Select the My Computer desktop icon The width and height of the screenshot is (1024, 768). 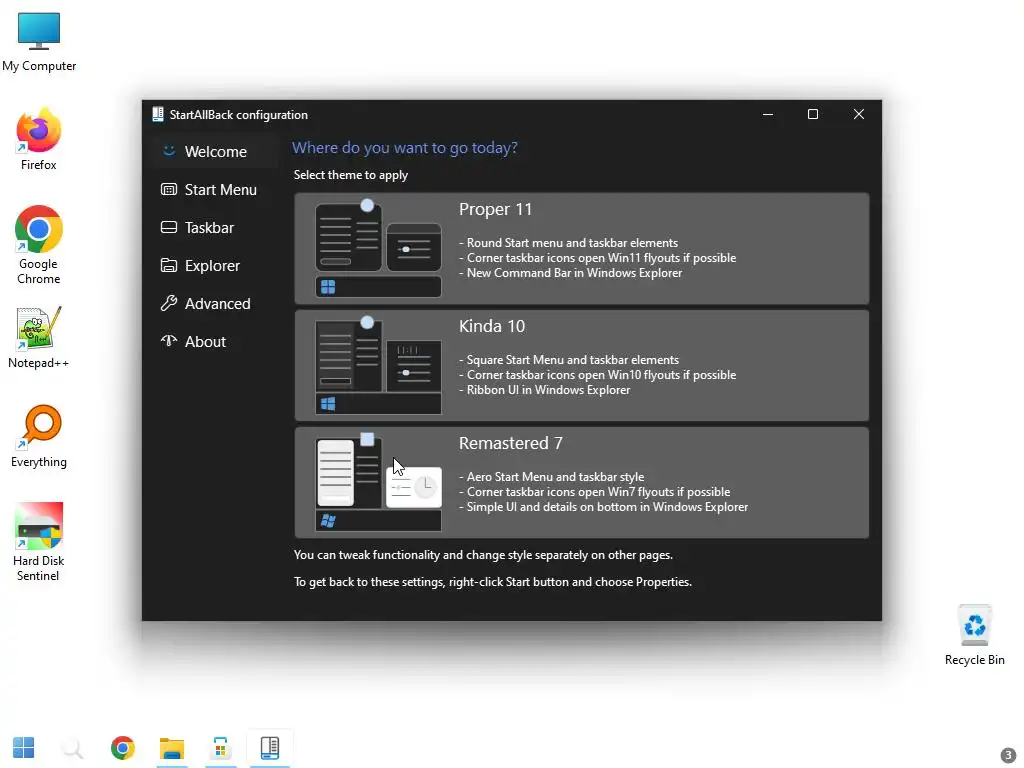click(x=39, y=41)
